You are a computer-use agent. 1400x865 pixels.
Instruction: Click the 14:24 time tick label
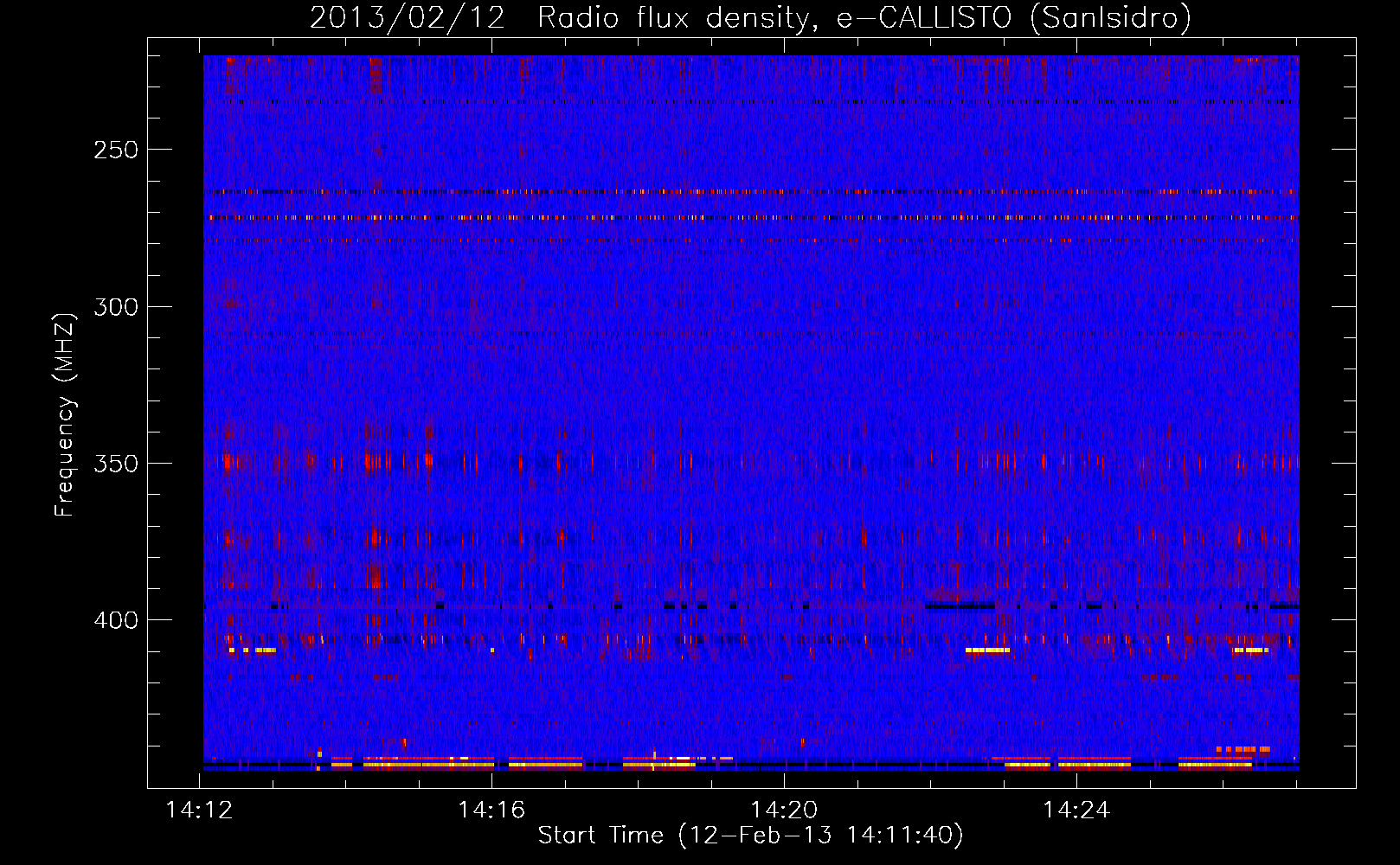(1076, 811)
